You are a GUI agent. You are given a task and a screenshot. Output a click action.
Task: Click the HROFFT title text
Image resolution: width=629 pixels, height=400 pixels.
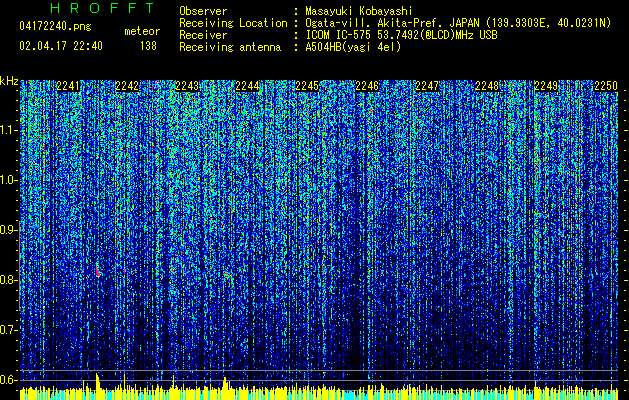click(x=102, y=8)
